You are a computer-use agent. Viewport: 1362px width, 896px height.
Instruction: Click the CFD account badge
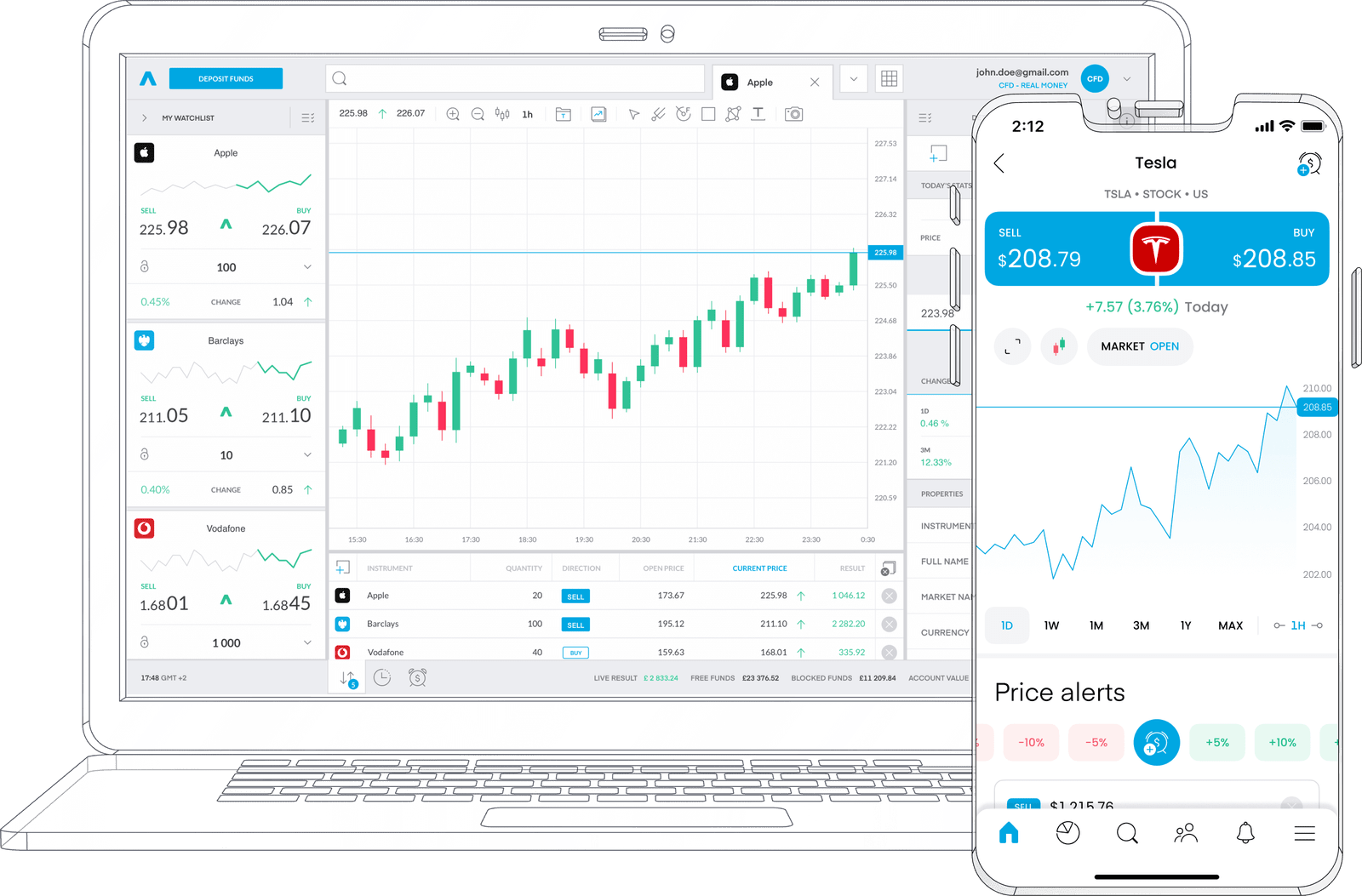(x=1095, y=78)
